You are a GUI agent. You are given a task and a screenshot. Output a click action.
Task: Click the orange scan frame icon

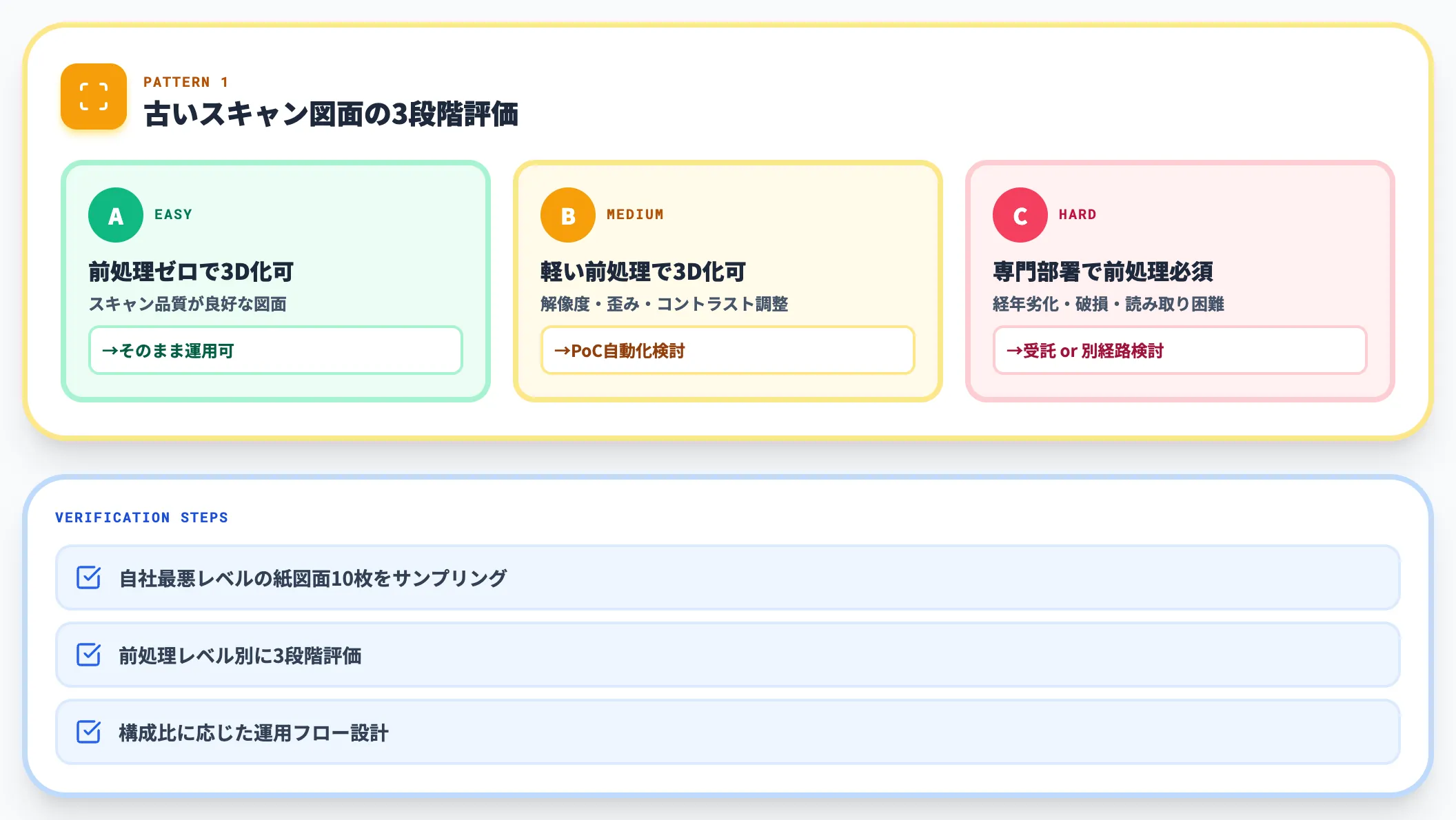point(94,96)
